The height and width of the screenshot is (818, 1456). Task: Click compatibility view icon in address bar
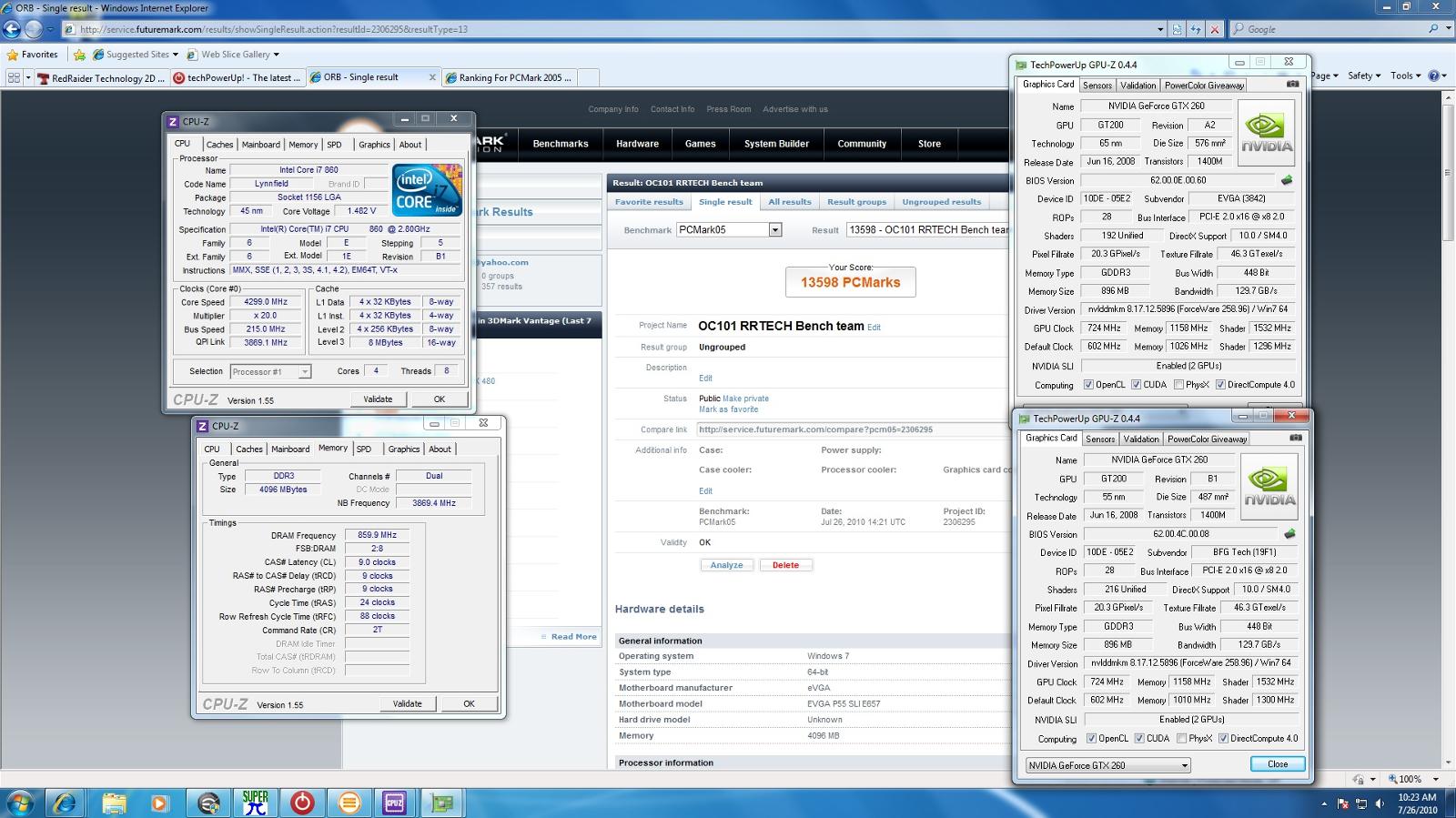(1178, 29)
